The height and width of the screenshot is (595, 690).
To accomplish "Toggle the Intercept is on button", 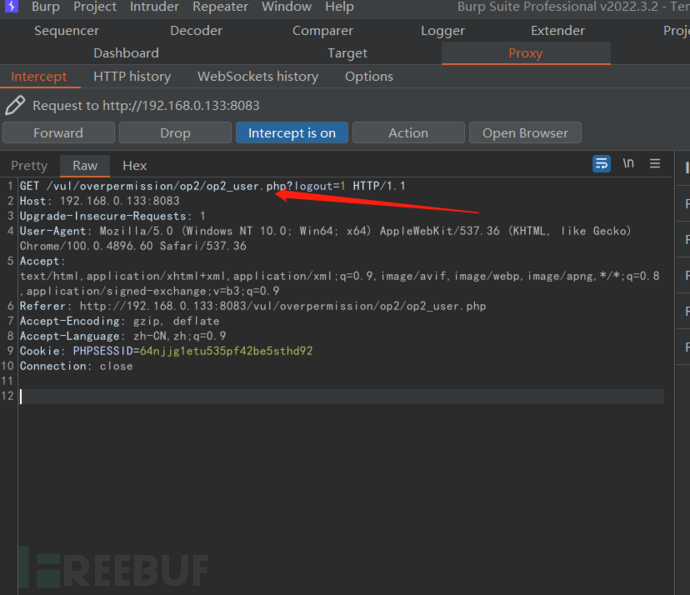I will (292, 133).
